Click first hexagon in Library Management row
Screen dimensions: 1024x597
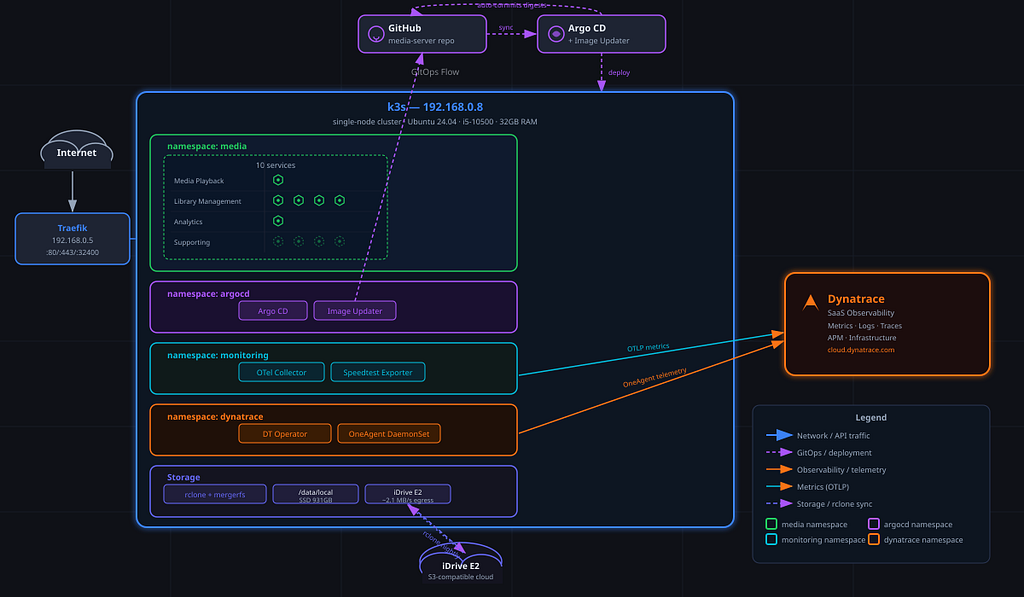[278, 201]
